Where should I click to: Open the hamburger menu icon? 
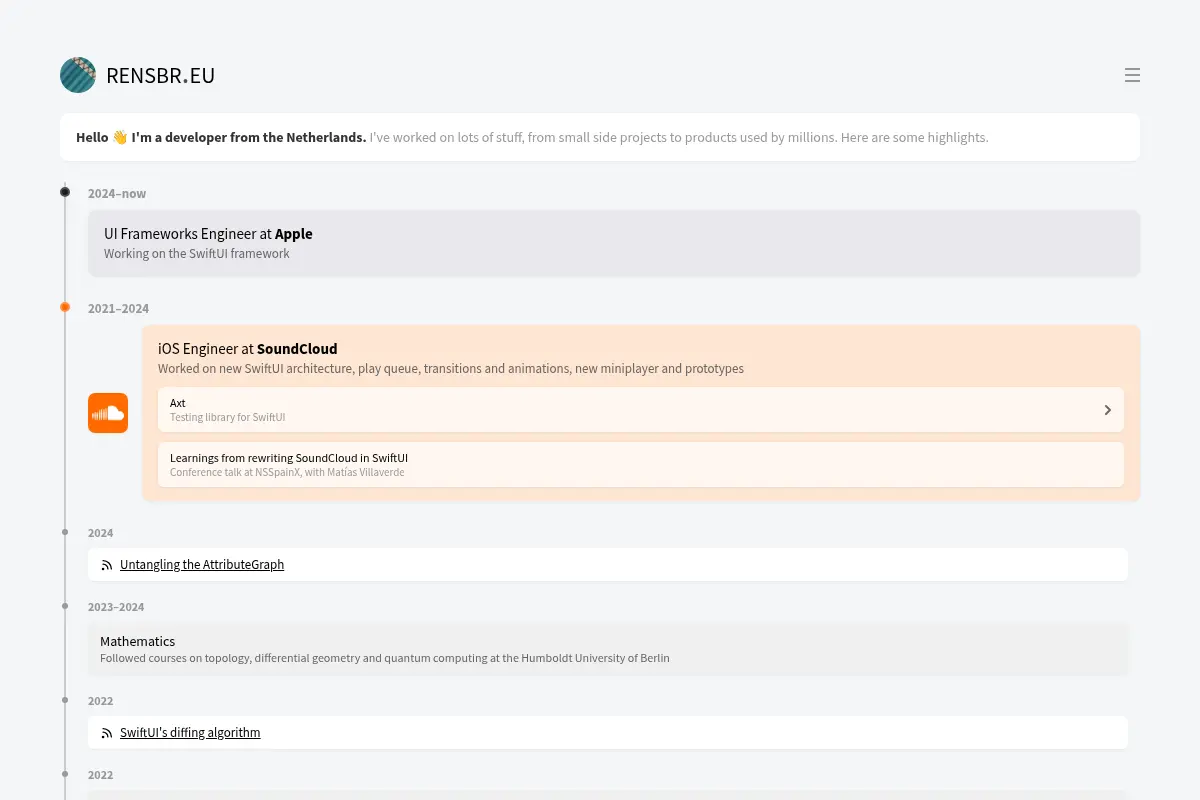(1132, 75)
